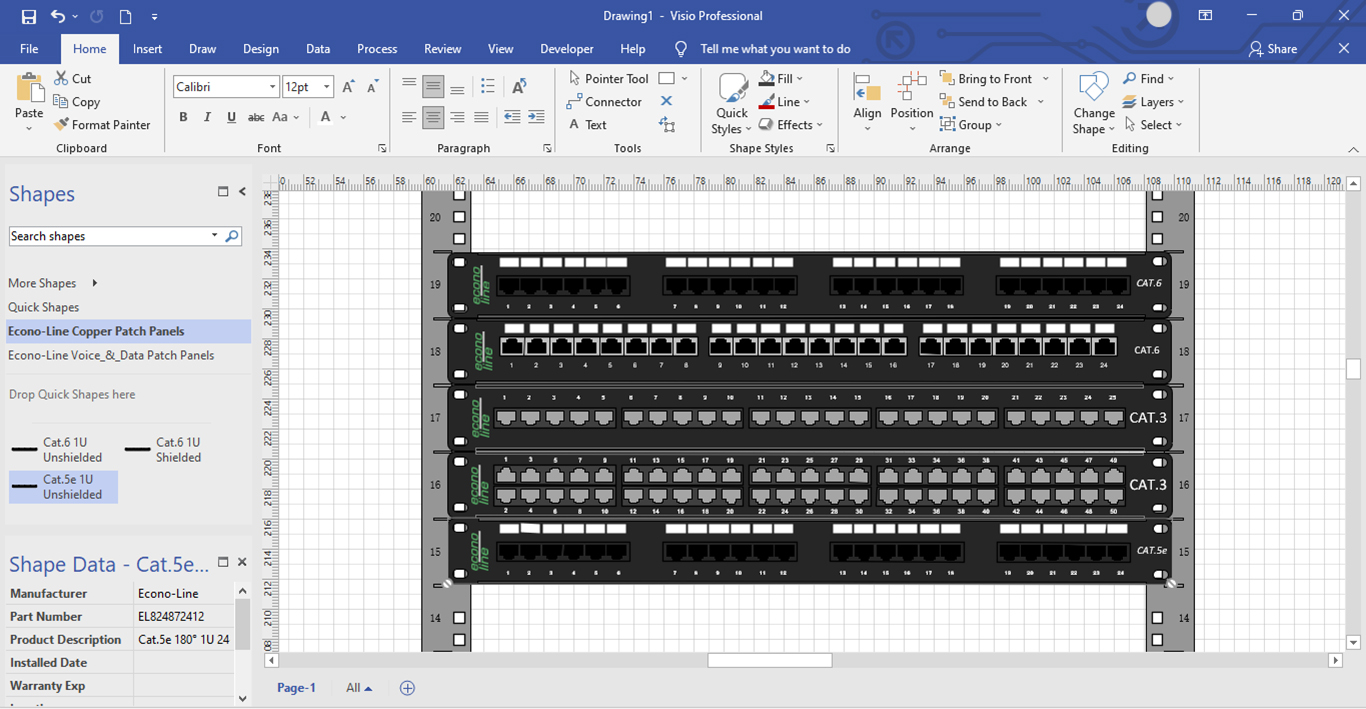
Task: Click the Format Painter tool
Action: point(102,125)
